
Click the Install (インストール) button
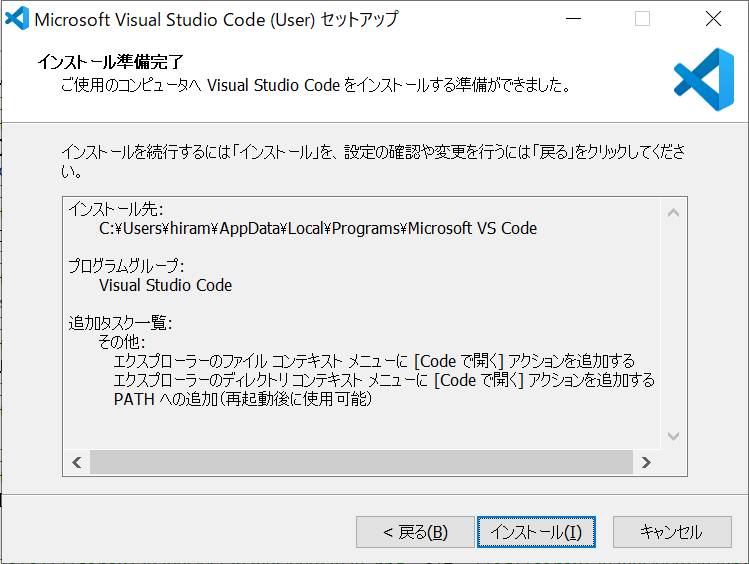(x=536, y=532)
